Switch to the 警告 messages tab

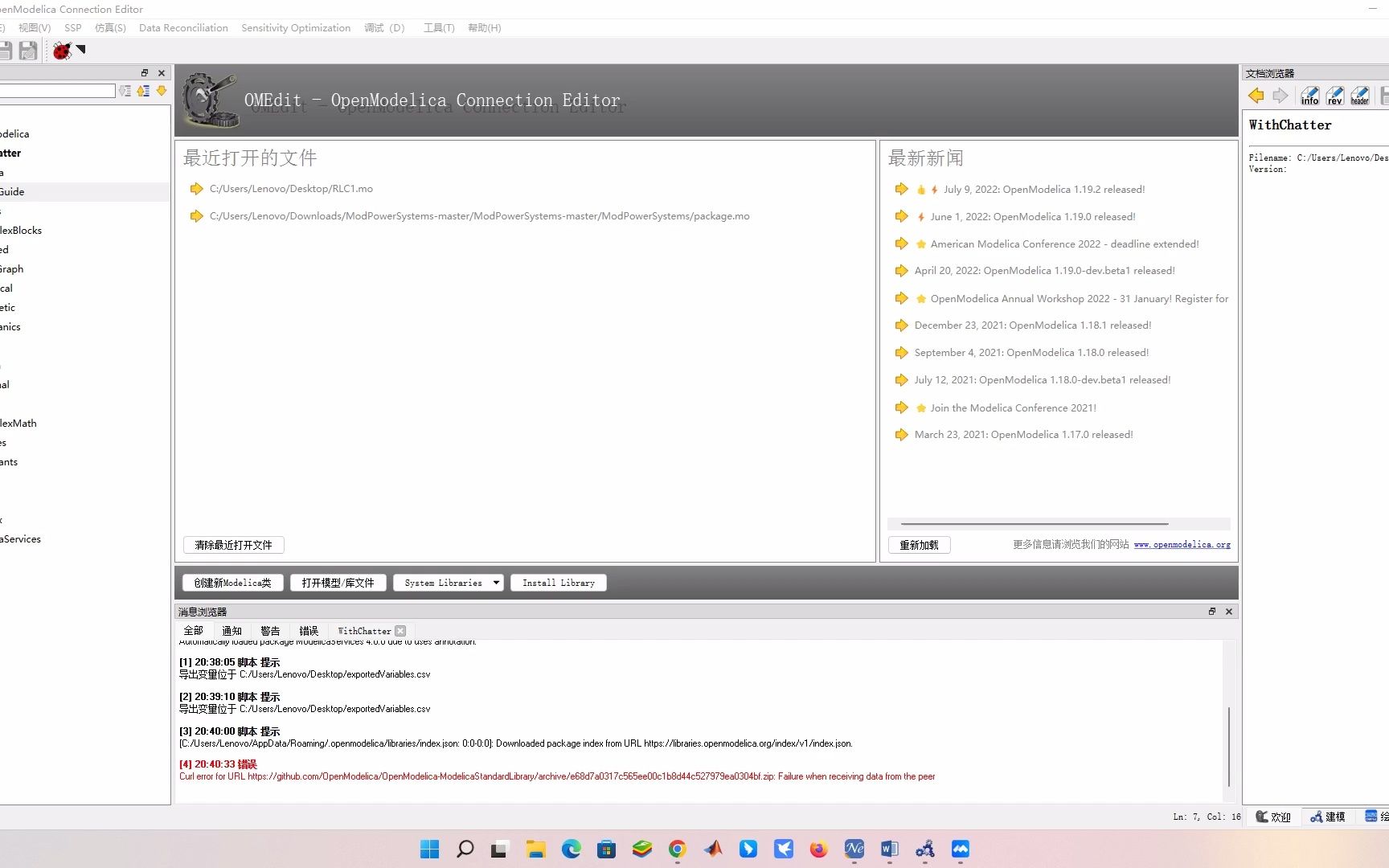tap(270, 631)
